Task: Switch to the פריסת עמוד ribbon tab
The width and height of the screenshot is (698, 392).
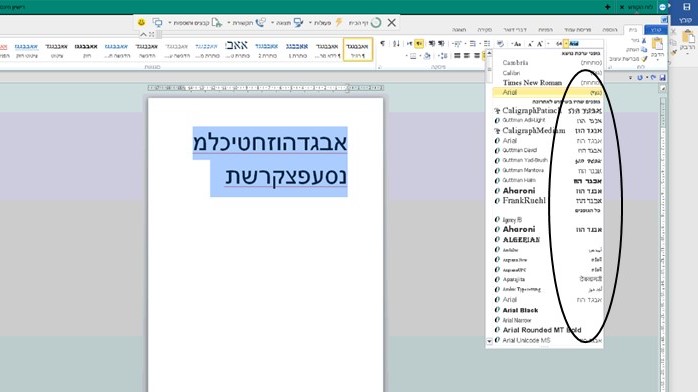Action: (578, 29)
